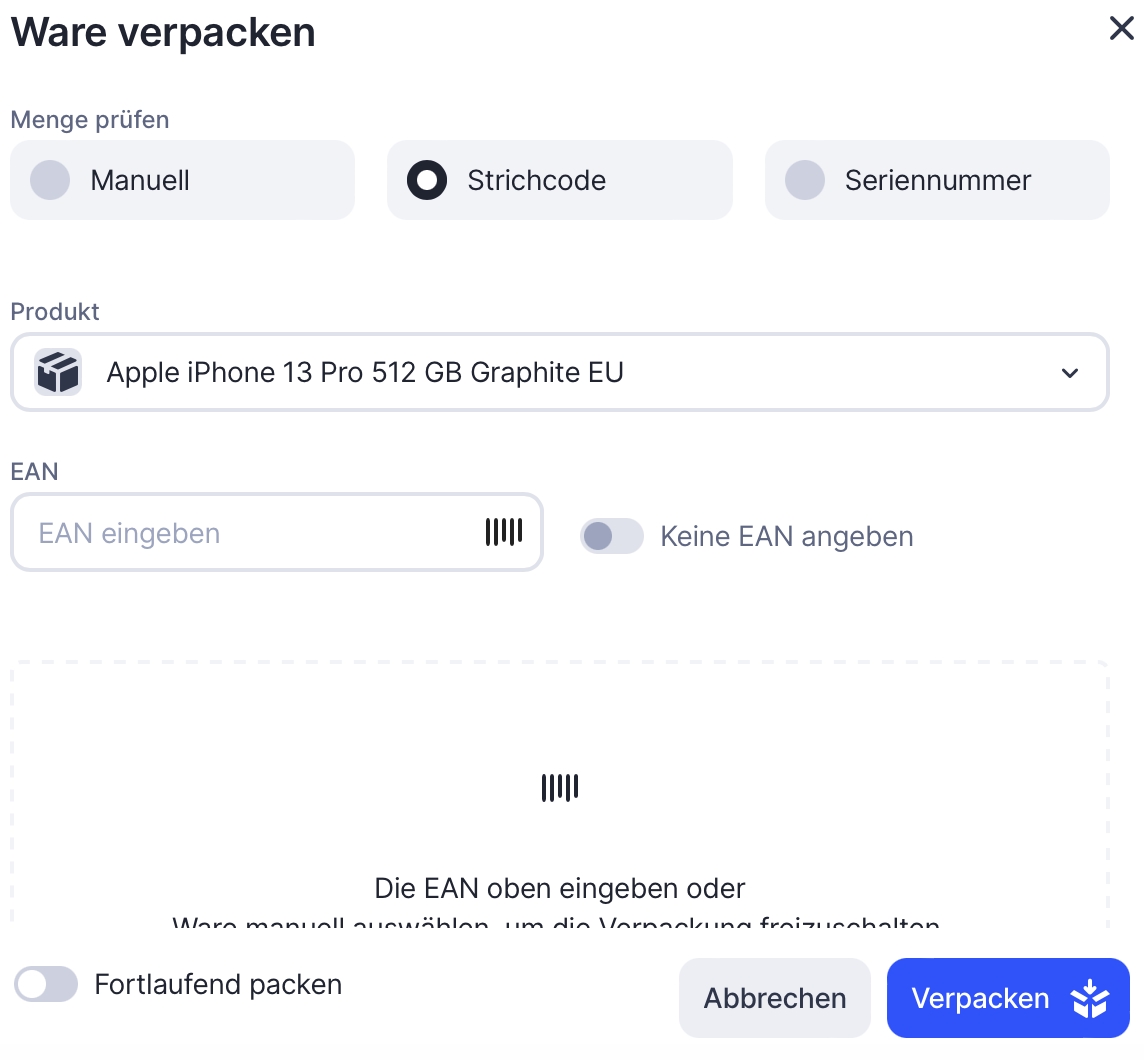Image resolution: width=1144 pixels, height=1060 pixels.
Task: Focus the EAN eingeben input field
Action: 250,533
